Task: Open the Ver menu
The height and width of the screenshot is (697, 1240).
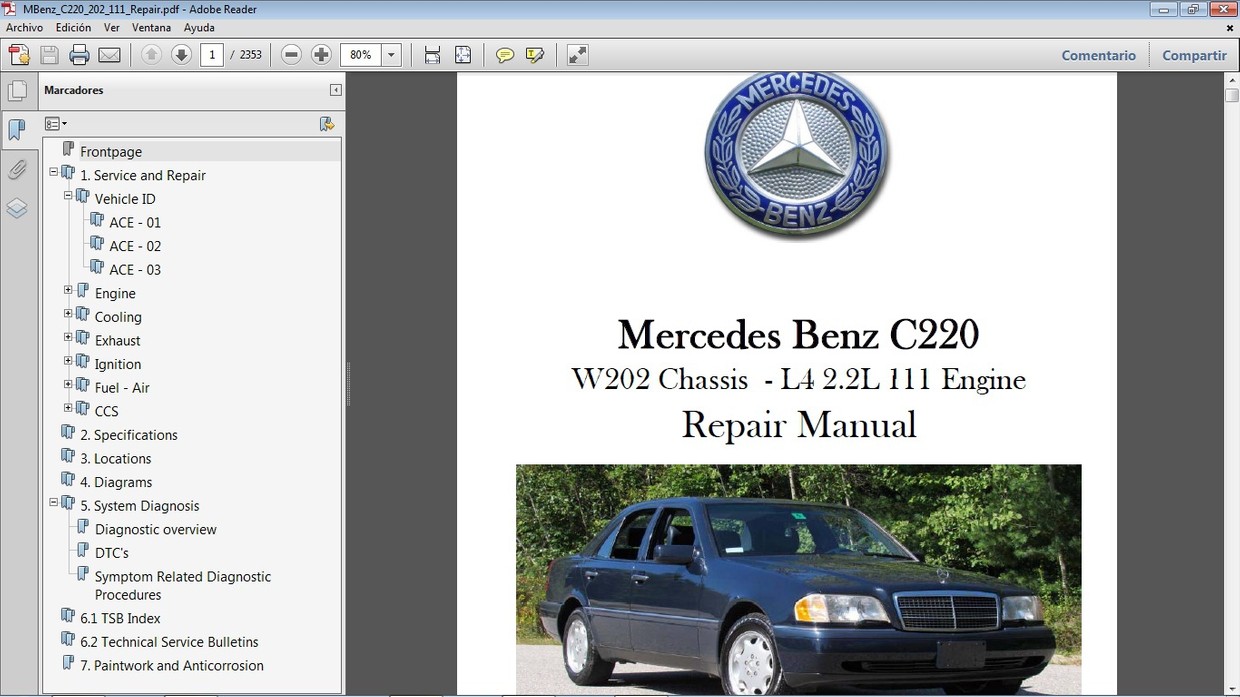Action: (x=112, y=28)
